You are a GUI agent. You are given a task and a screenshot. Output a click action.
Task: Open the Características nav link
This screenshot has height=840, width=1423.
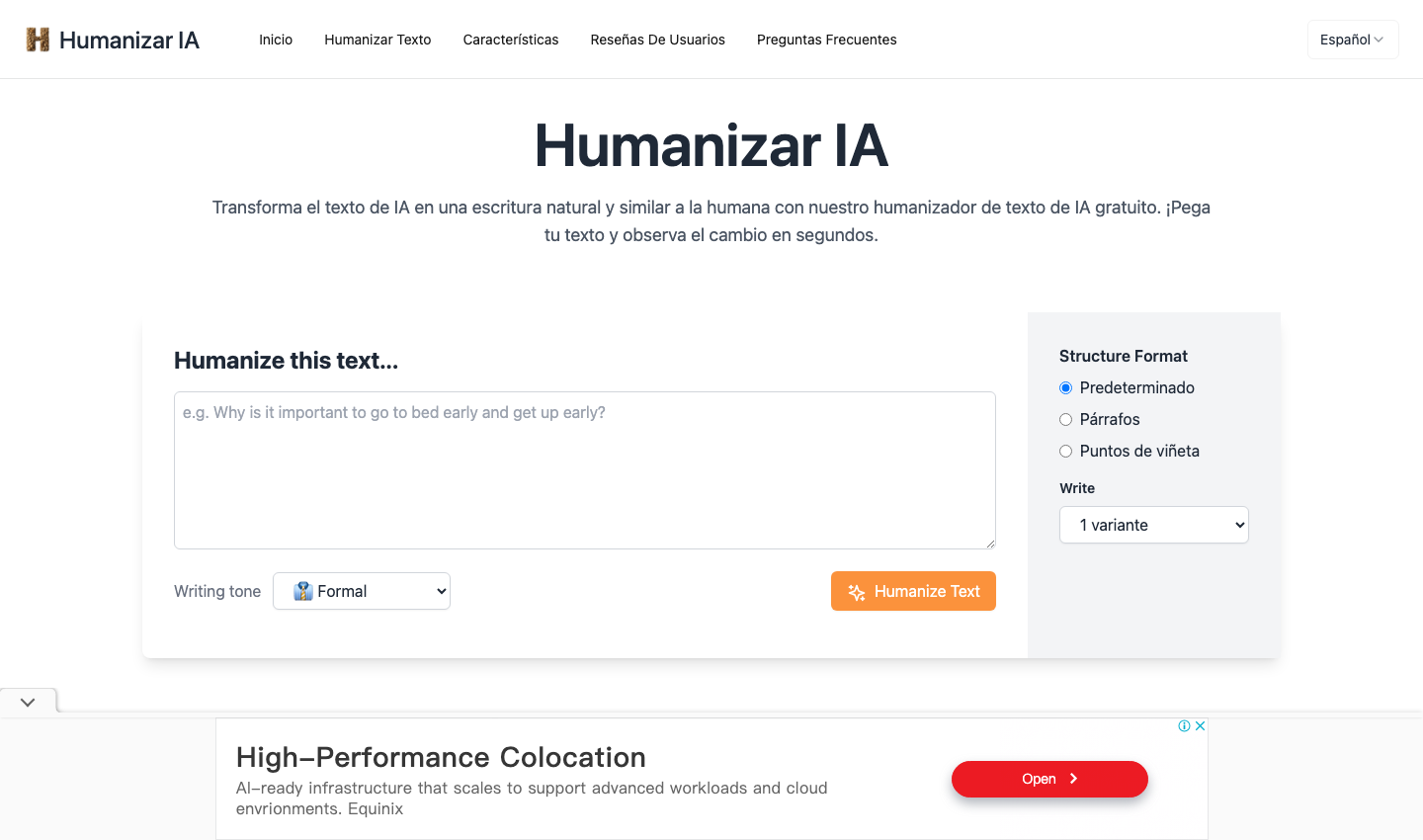[x=511, y=40]
